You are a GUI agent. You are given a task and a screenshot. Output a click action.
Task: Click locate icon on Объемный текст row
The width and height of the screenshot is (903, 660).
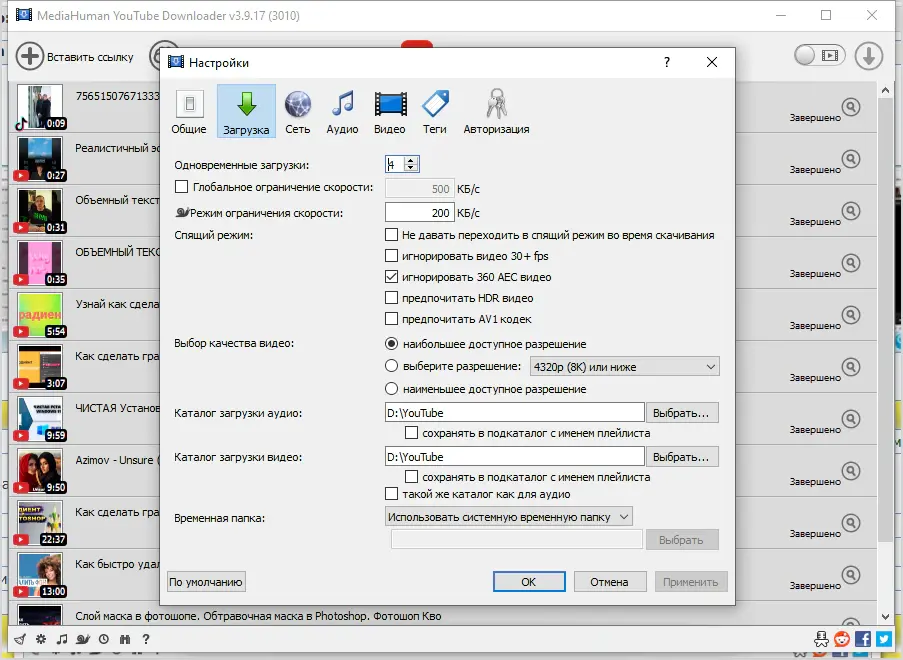click(851, 211)
